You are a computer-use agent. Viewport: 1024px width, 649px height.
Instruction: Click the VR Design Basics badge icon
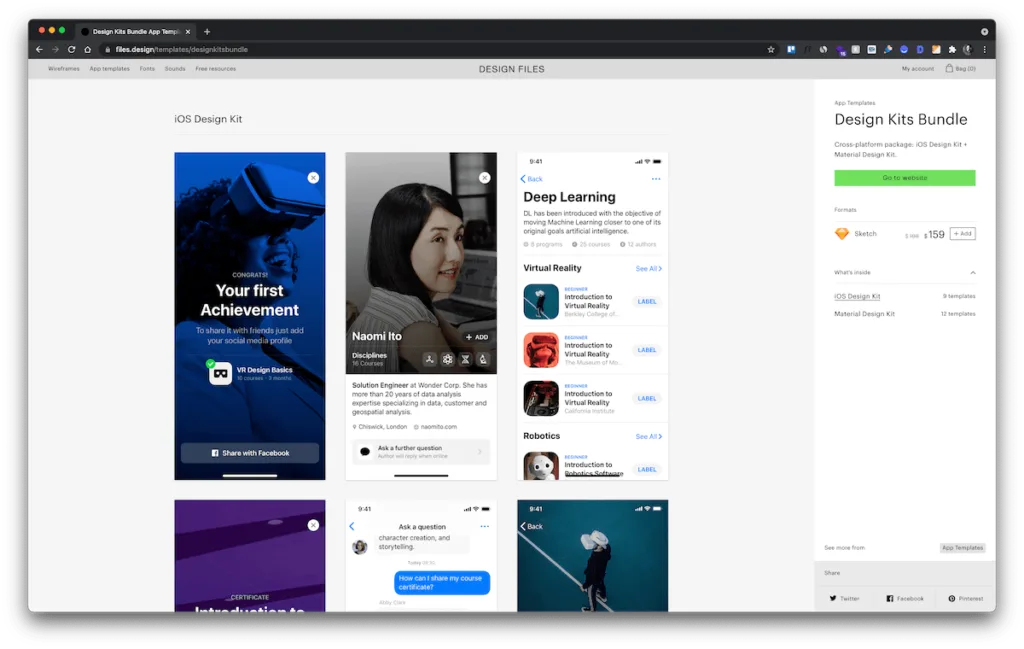(220, 373)
